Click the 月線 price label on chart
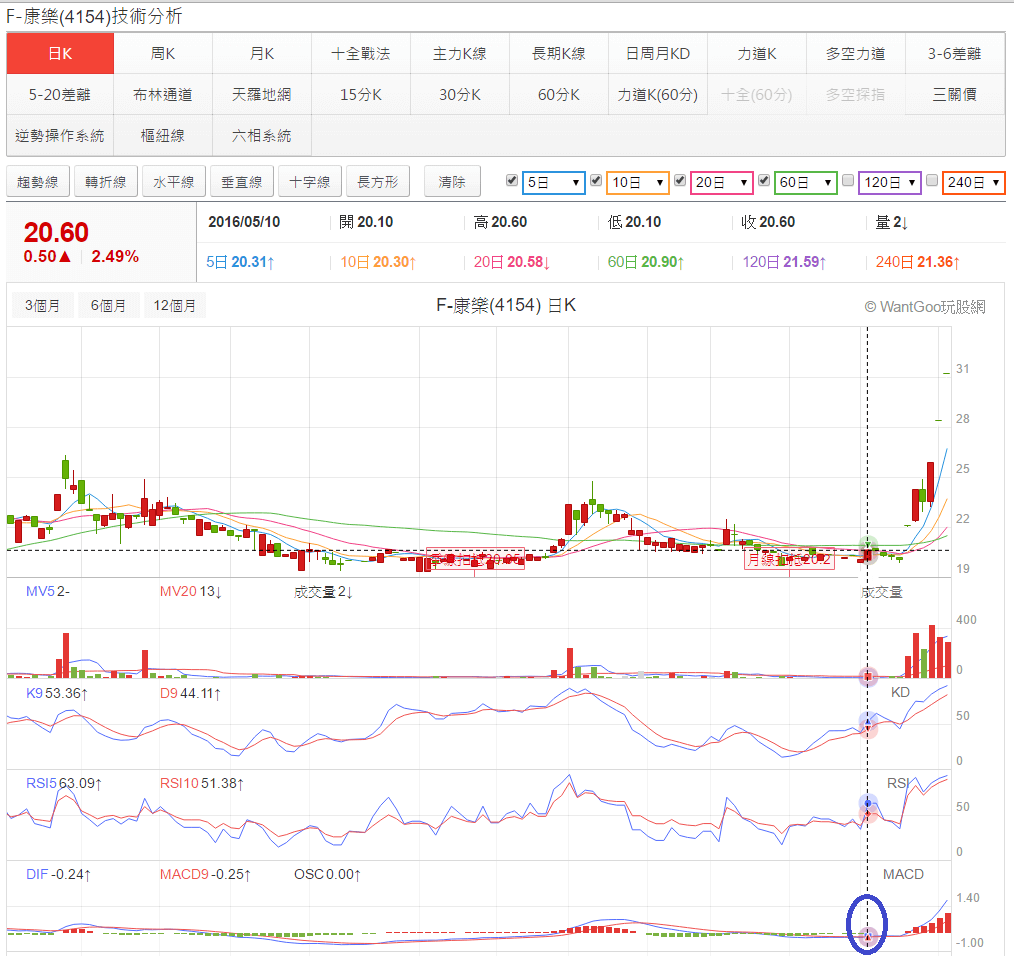The height and width of the screenshot is (956, 1014). tap(788, 561)
